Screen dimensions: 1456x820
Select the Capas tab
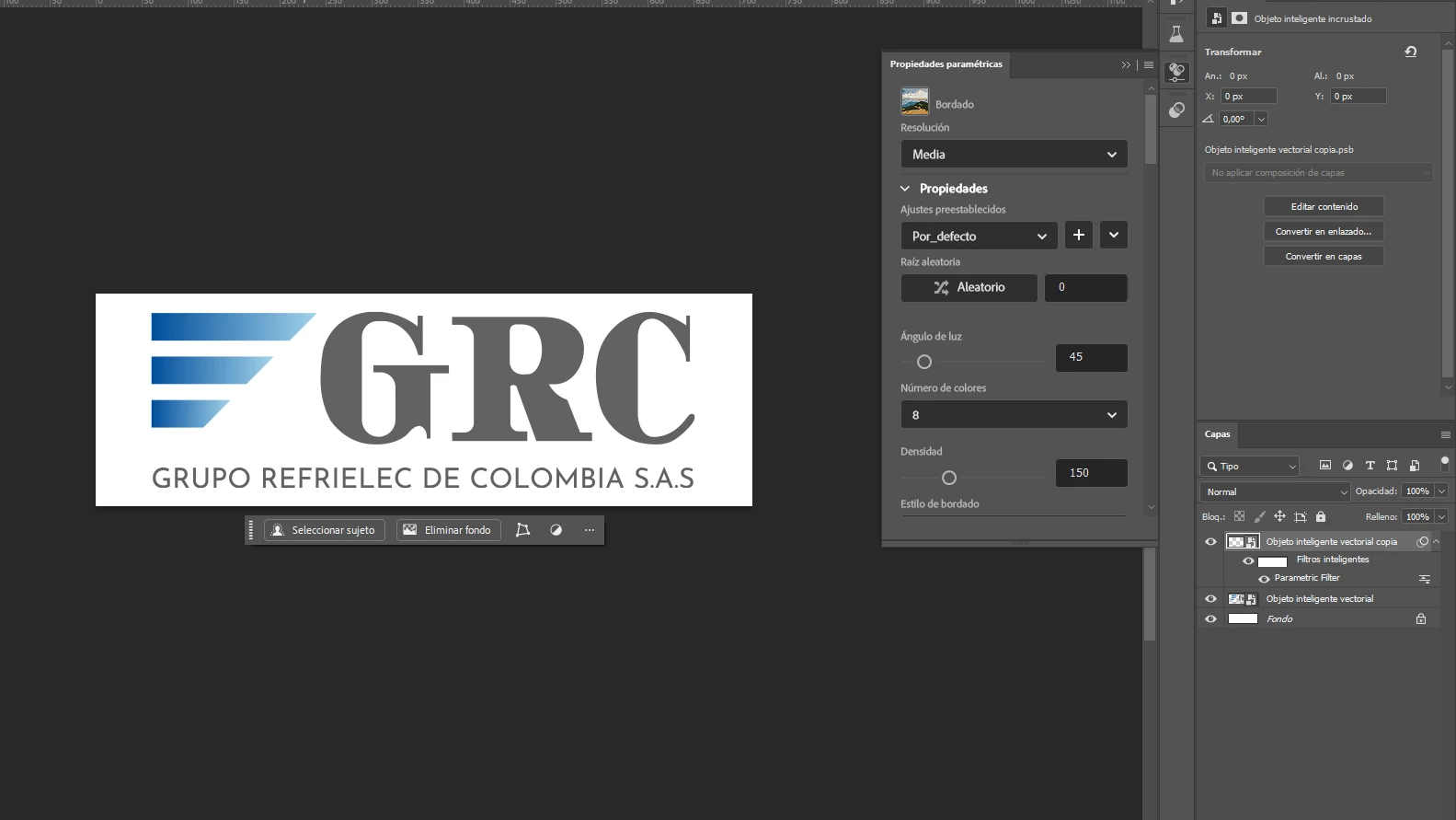pos(1218,434)
